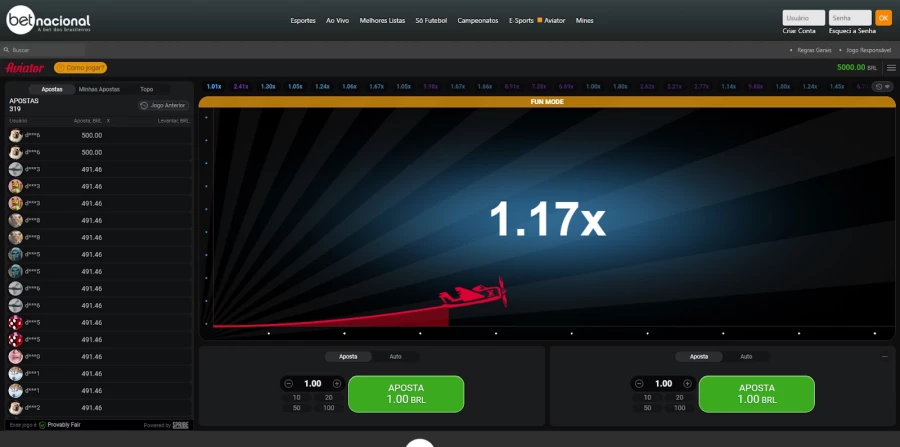The width and height of the screenshot is (900, 447).
Task: Increase the right bet amount with plus
Action: point(687,383)
